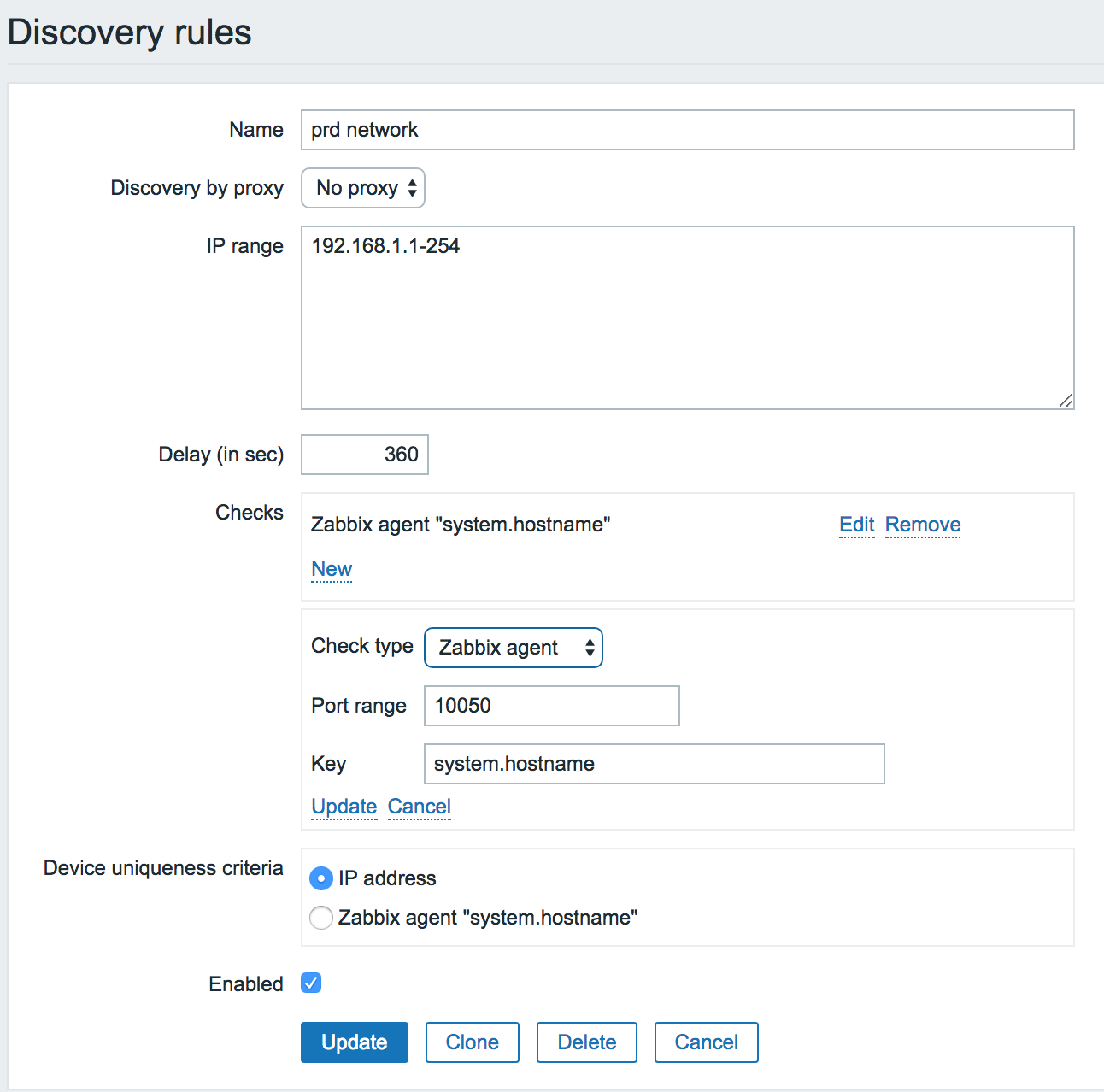Cancel the check edit via link
Viewport: 1104px width, 1092px height.
[x=419, y=807]
